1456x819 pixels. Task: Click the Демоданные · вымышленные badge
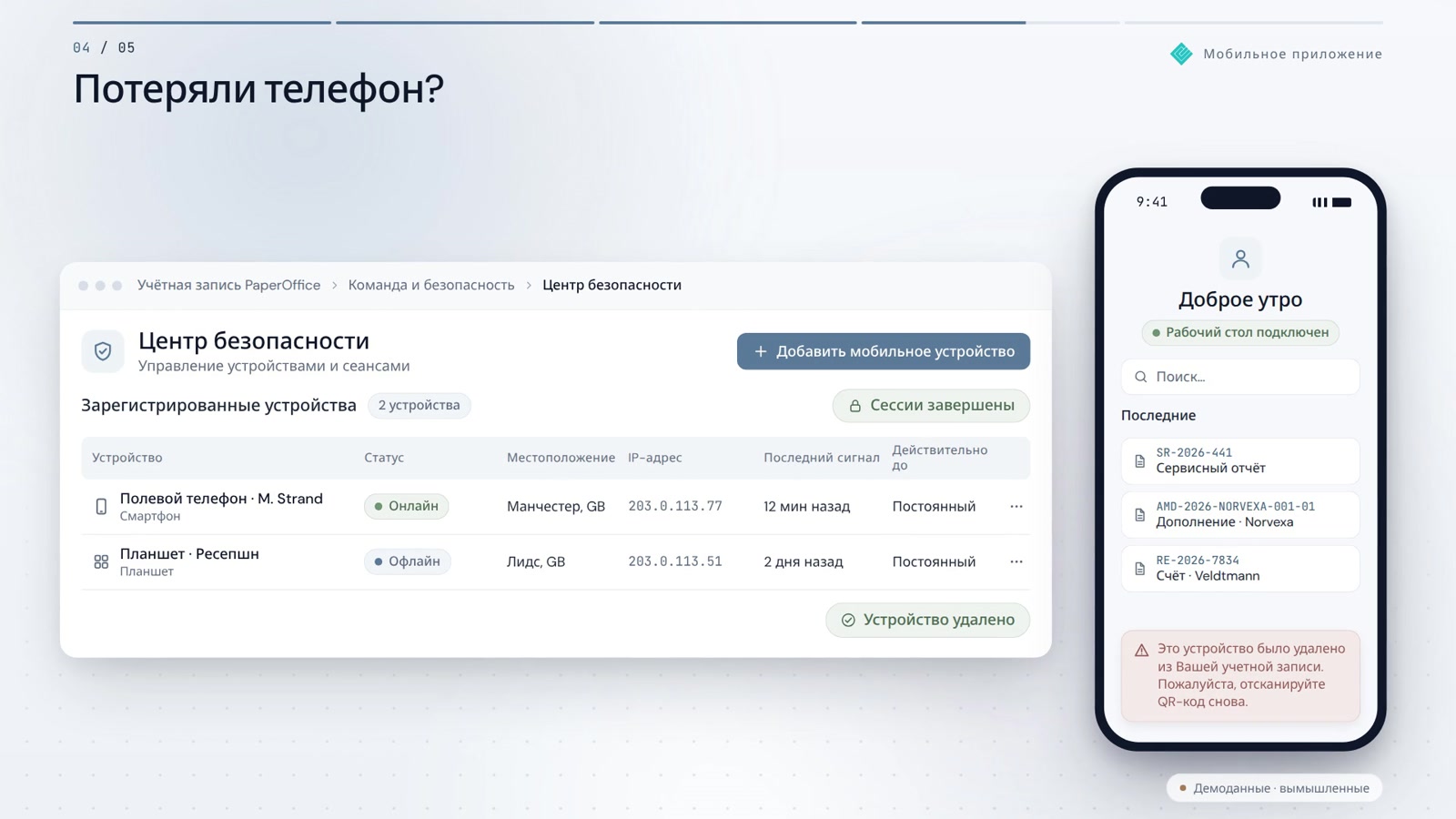tap(1274, 788)
